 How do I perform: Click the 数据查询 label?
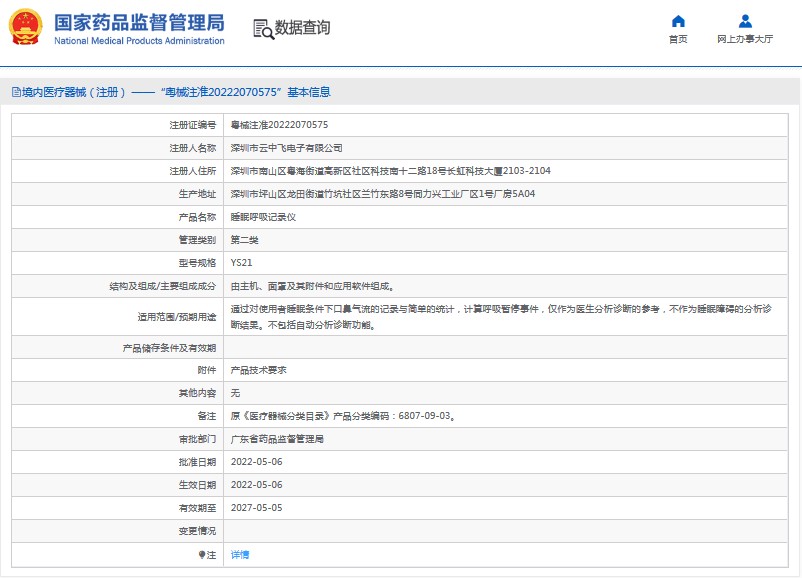pos(302,28)
